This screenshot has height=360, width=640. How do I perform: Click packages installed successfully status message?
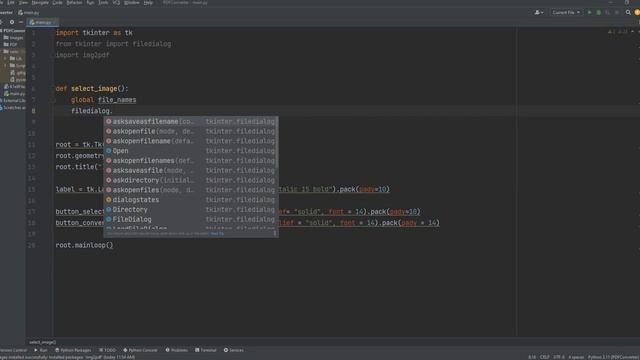tap(67, 357)
